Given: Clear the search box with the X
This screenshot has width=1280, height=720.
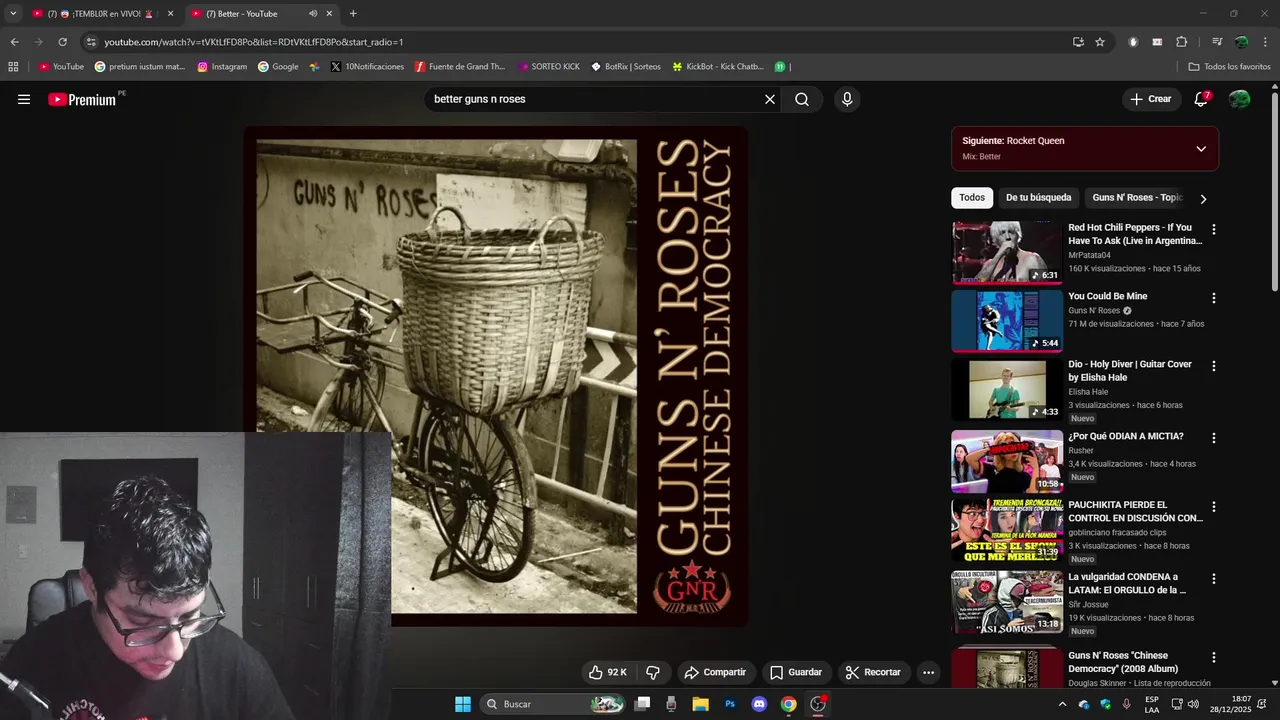Looking at the screenshot, I should tap(770, 99).
